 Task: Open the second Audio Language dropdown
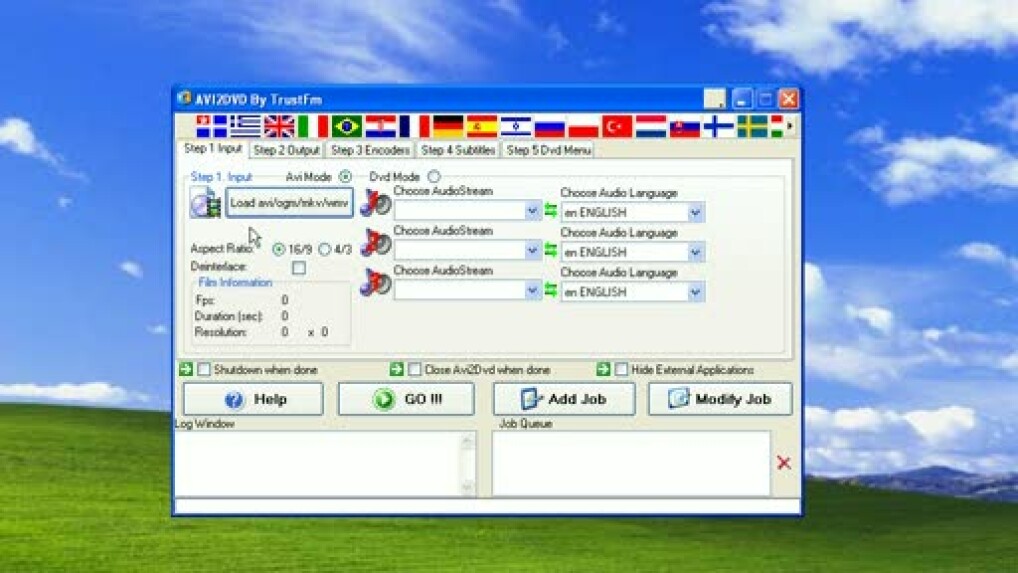pyautogui.click(x=696, y=252)
